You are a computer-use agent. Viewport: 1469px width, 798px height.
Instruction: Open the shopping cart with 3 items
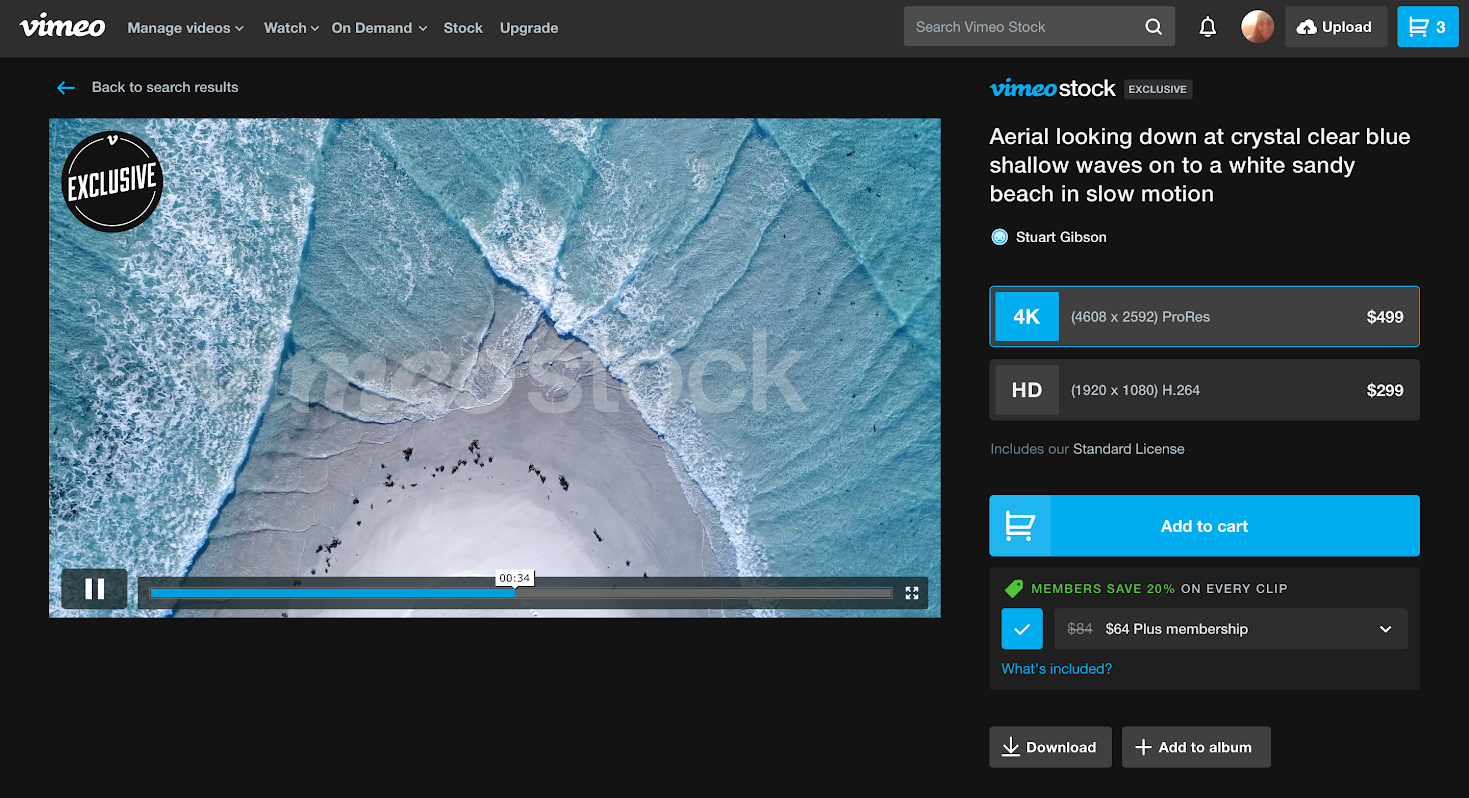[x=1427, y=27]
